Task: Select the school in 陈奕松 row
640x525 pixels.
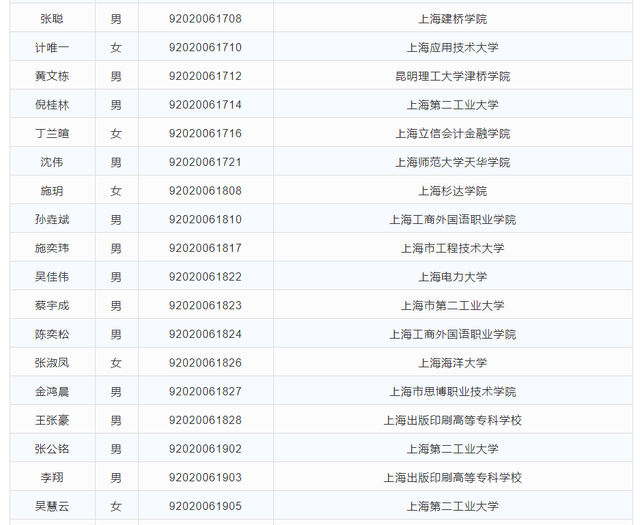Action: coord(453,334)
